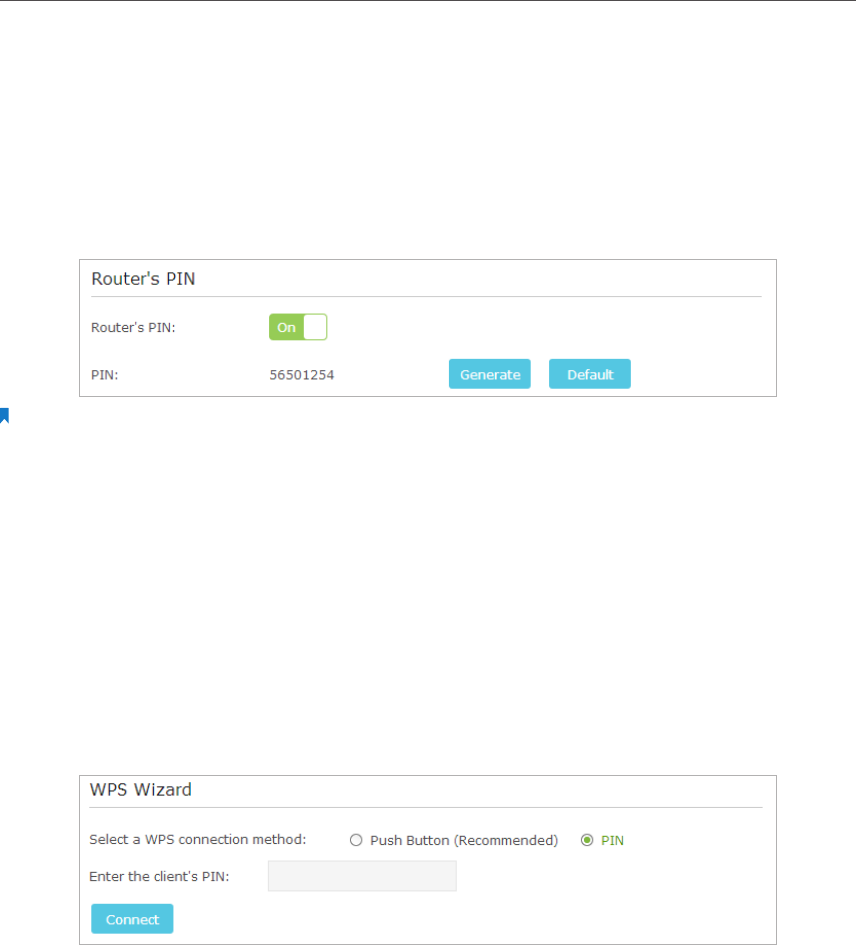Click the "Router's PIN:" label beside the On switch
Image resolution: width=856 pixels, height=945 pixels.
click(133, 327)
